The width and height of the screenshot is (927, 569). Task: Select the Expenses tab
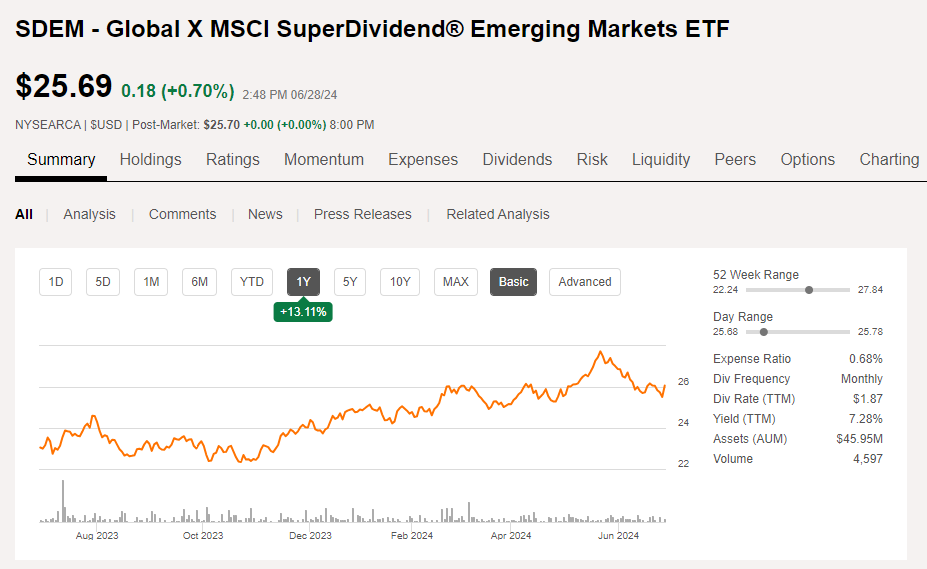pos(423,160)
